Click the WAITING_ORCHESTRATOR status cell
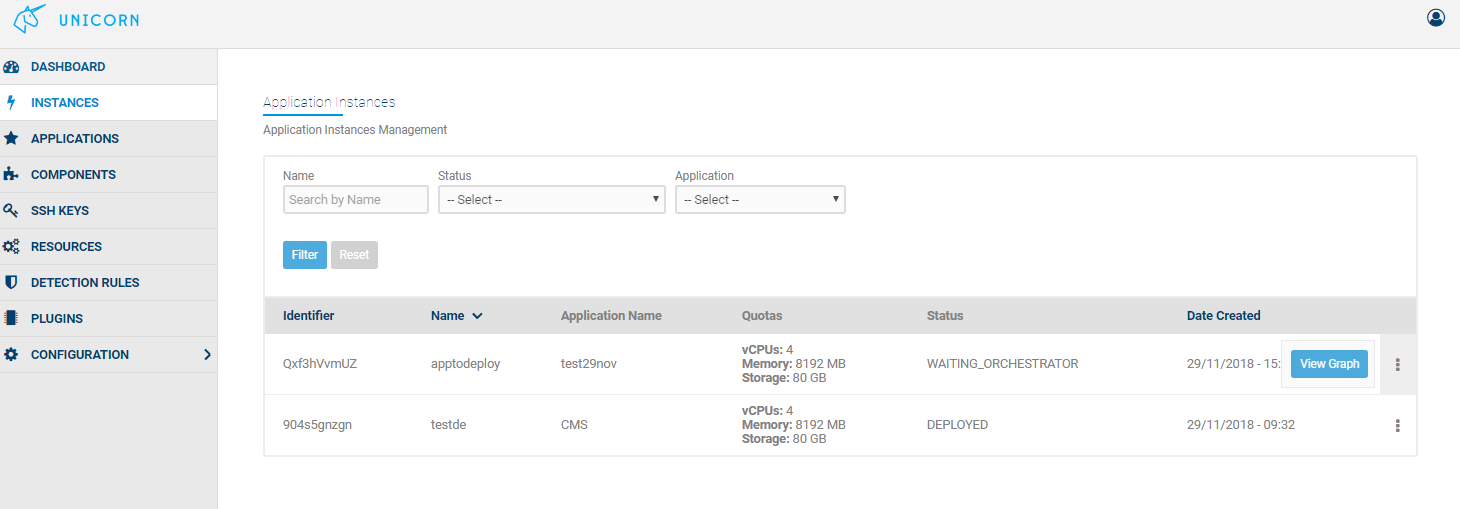1460x509 pixels. 1003,364
